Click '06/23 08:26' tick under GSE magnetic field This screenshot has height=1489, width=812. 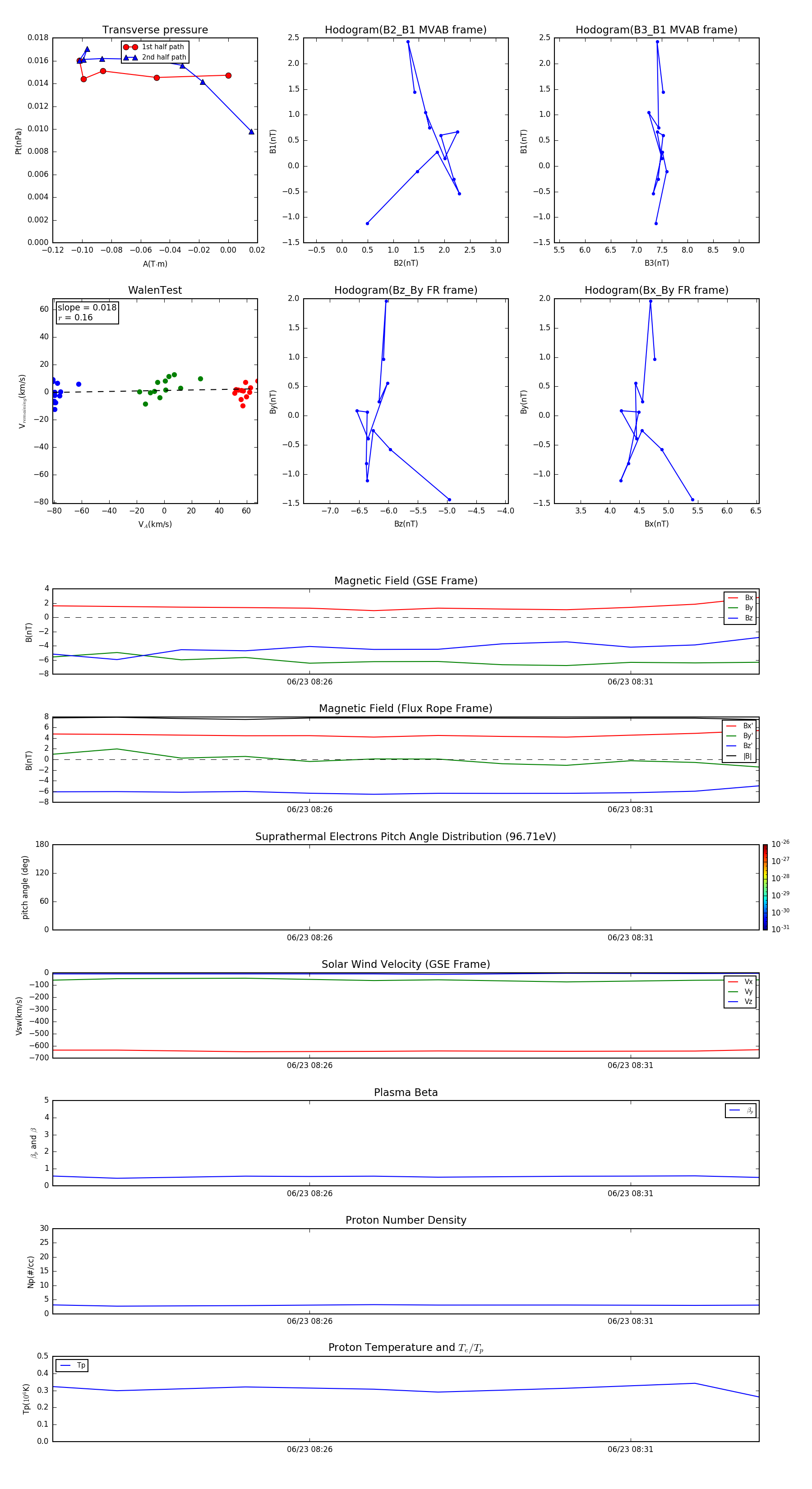click(x=310, y=682)
